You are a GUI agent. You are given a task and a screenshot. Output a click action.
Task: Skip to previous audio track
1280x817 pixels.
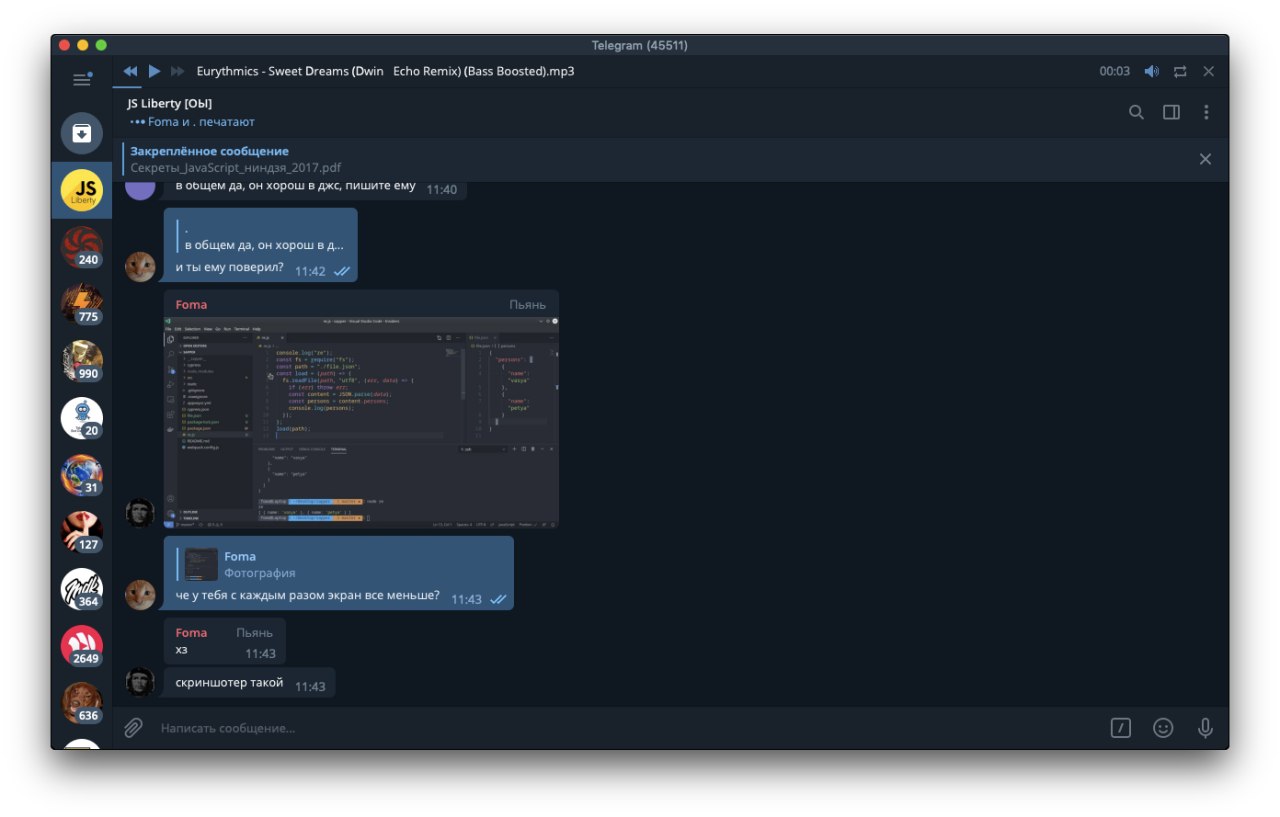click(130, 71)
